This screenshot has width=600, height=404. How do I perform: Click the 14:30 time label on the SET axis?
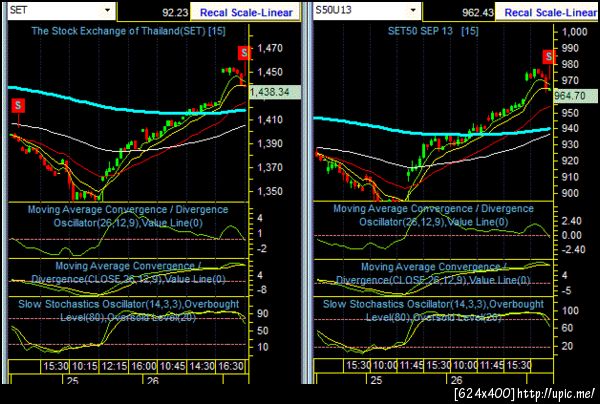202,366
